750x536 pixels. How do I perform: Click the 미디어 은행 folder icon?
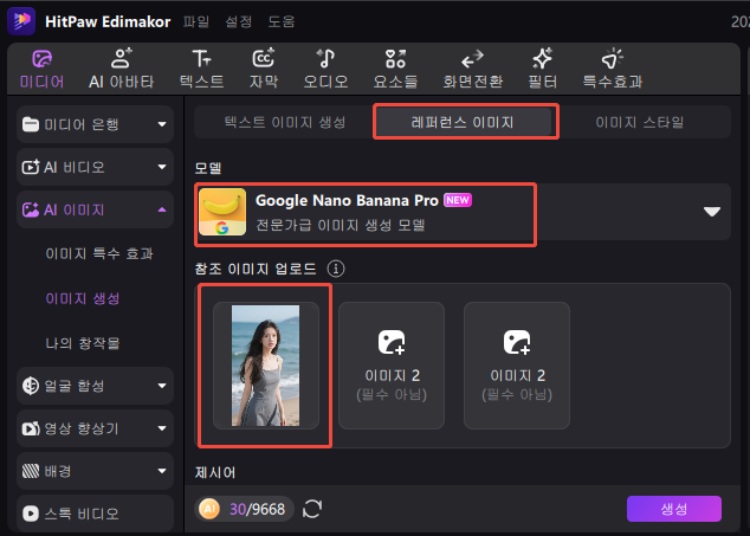(31, 124)
